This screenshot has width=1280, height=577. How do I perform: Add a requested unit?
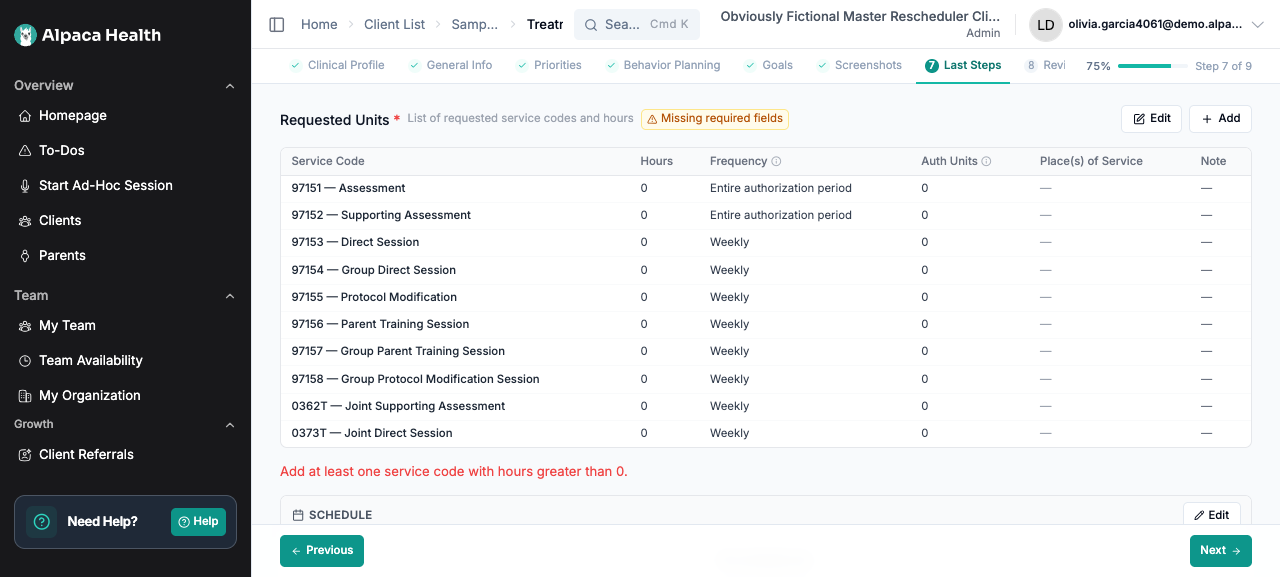point(1220,119)
